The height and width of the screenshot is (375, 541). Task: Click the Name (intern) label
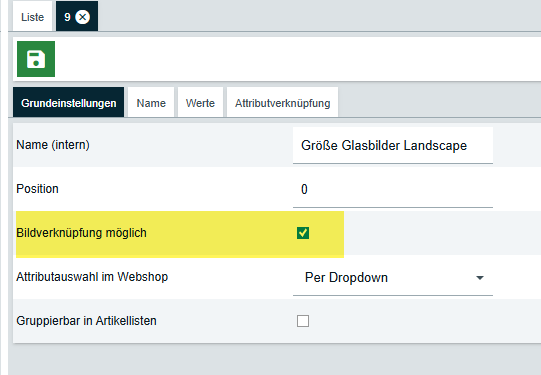pos(53,145)
